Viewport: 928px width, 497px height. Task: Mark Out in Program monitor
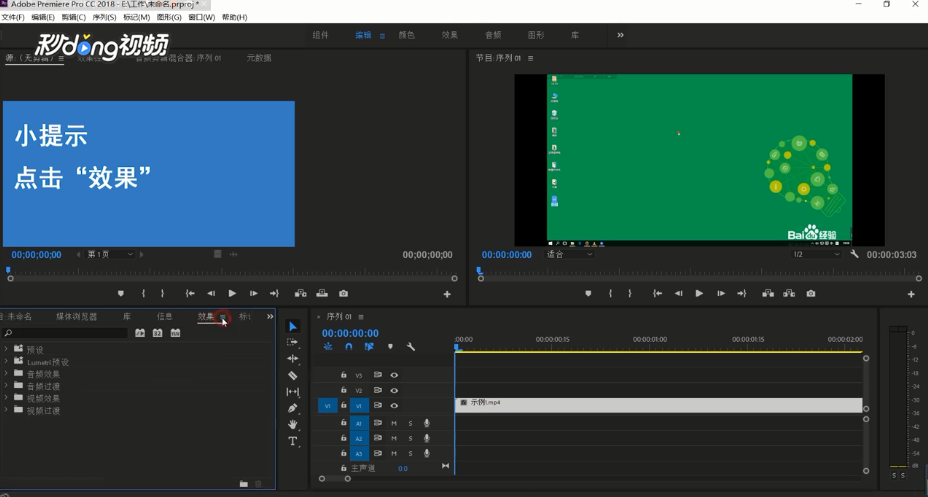pos(630,293)
